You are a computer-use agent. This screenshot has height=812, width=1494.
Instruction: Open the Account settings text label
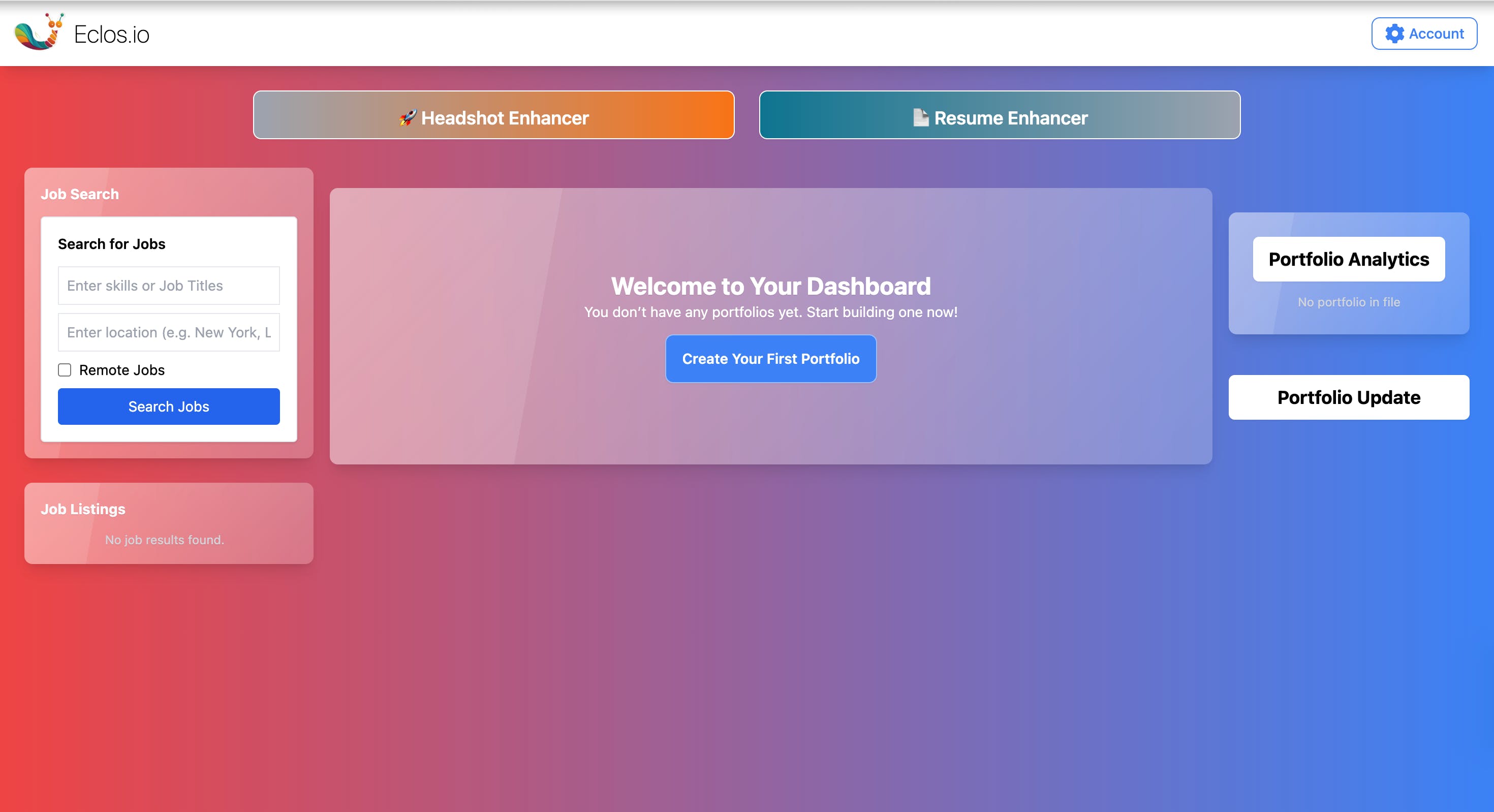tap(1436, 34)
